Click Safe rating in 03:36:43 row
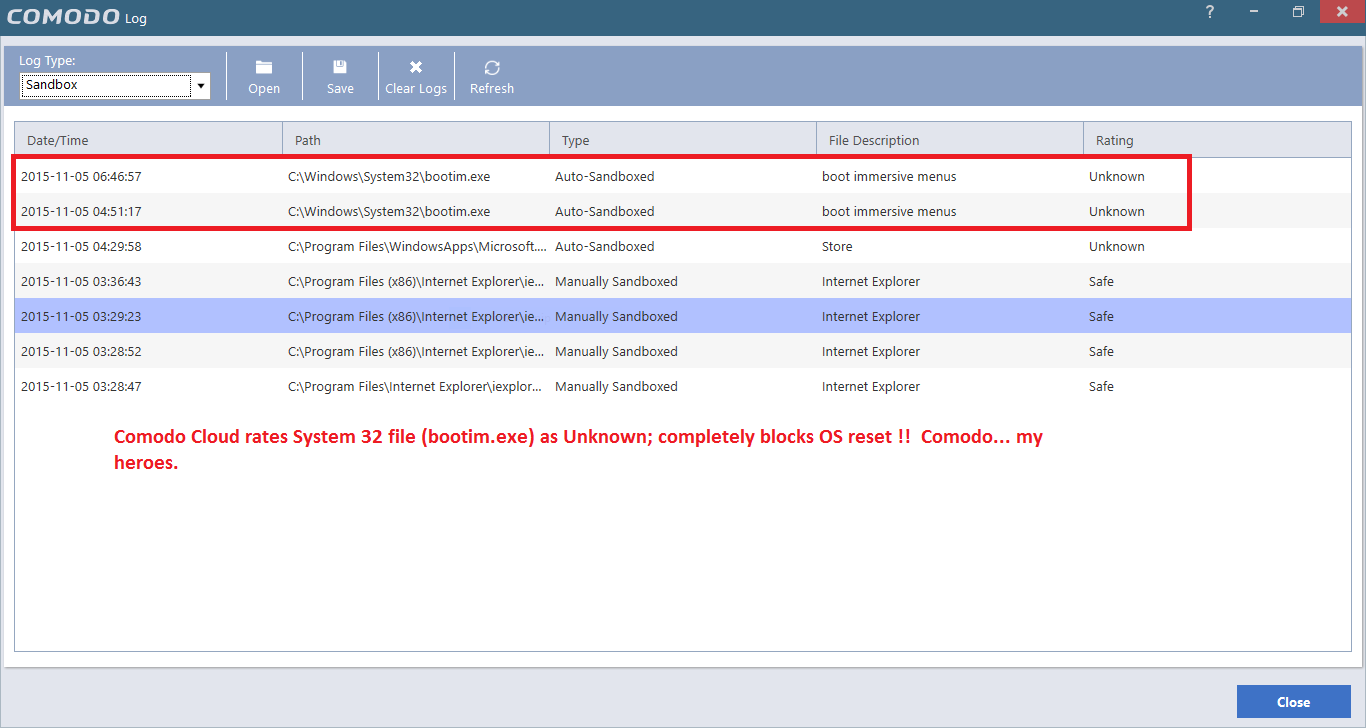 coord(1101,282)
